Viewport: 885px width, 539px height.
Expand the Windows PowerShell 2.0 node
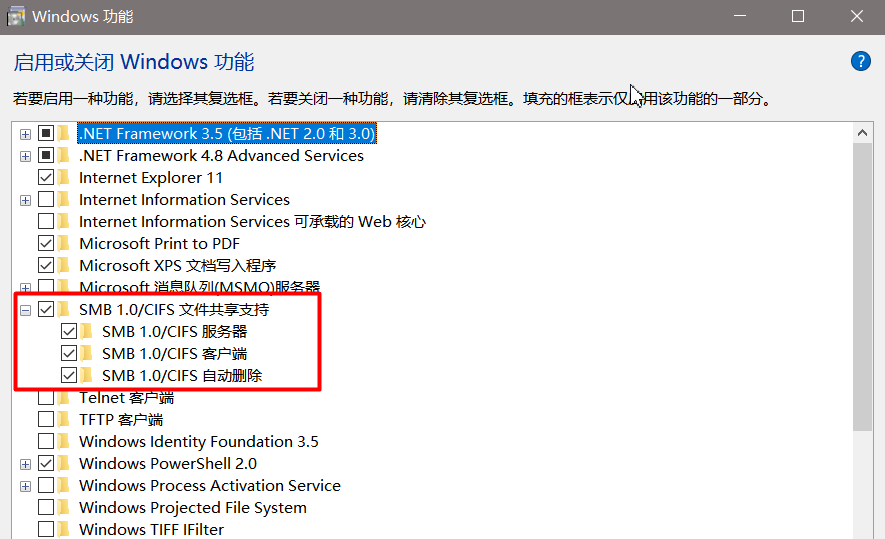25,464
